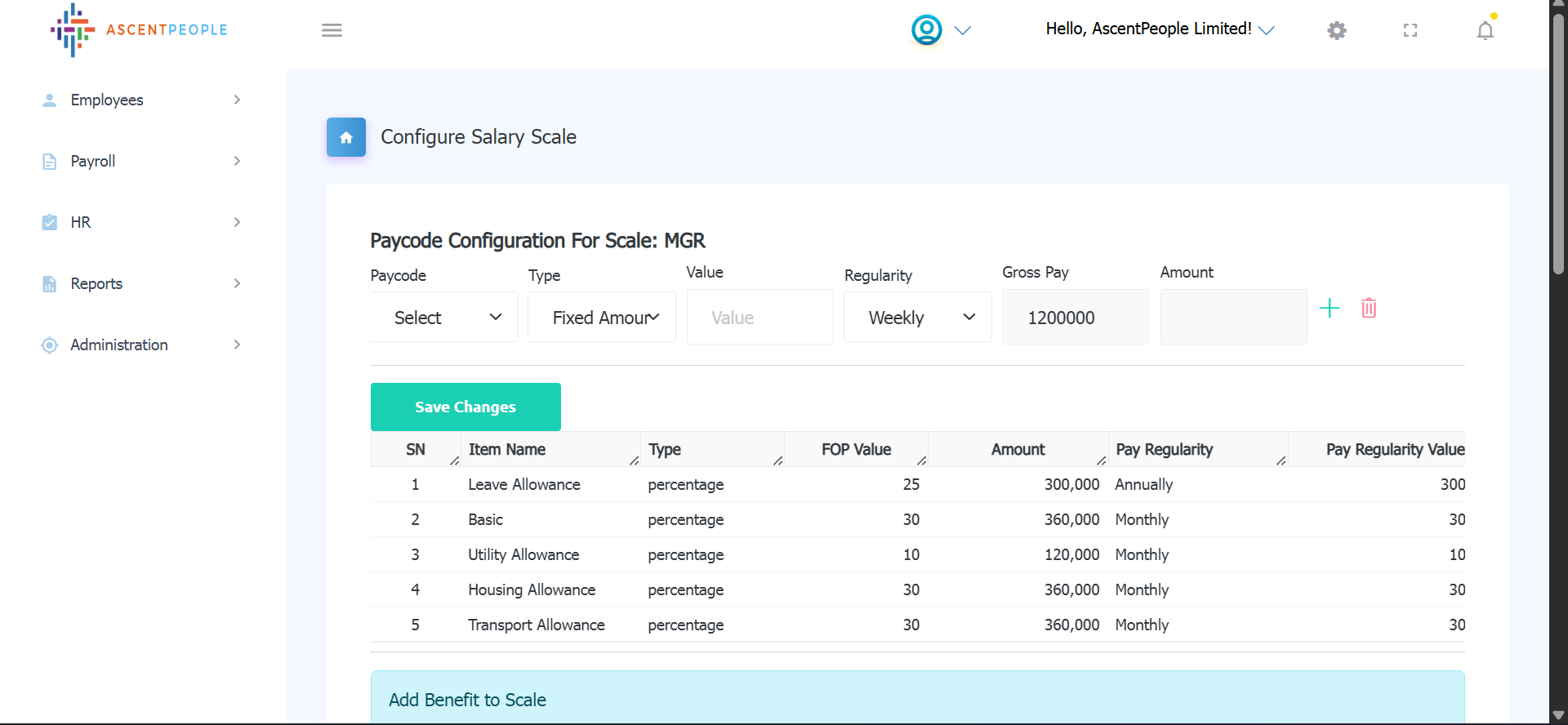The width and height of the screenshot is (1568, 725).
Task: Click the Save Changes button
Action: point(465,407)
